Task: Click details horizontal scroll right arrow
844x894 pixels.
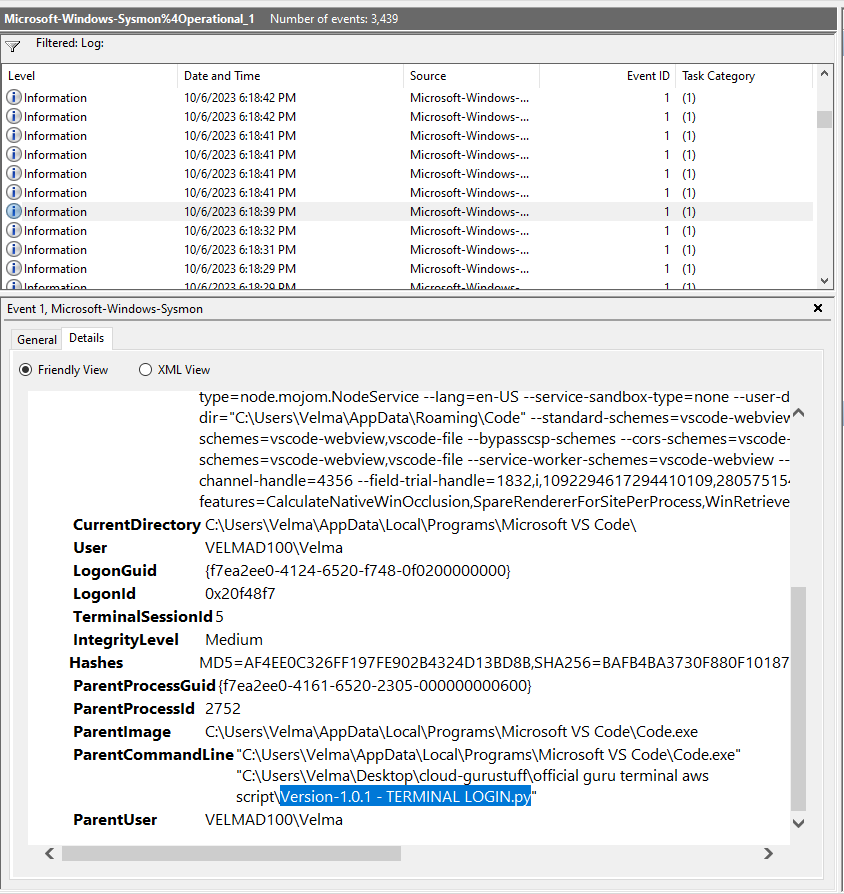Action: click(x=768, y=853)
